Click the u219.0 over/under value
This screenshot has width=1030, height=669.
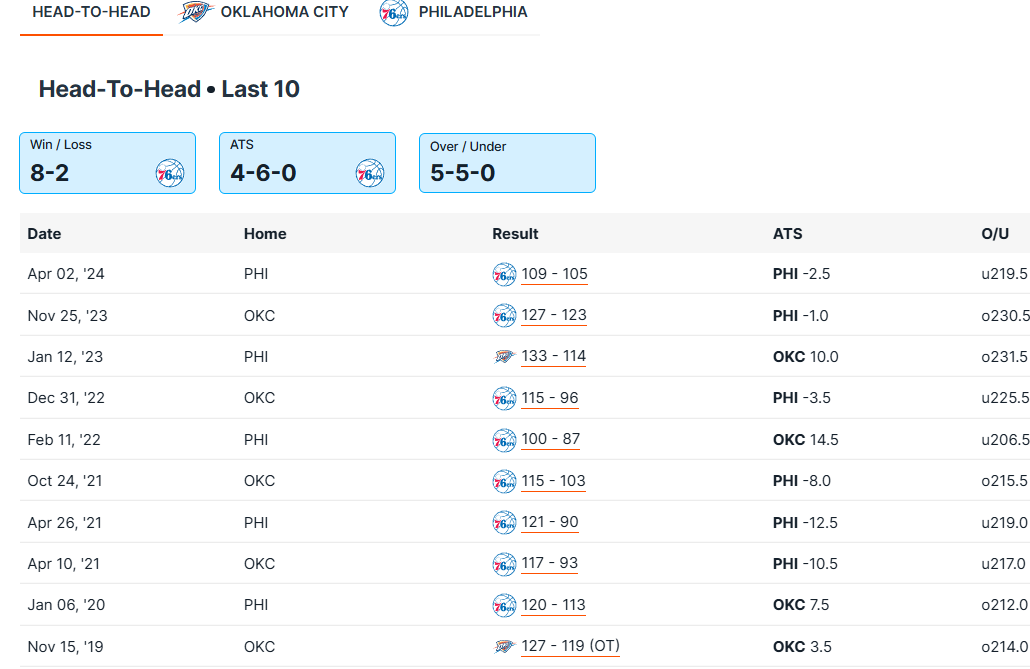point(1004,523)
